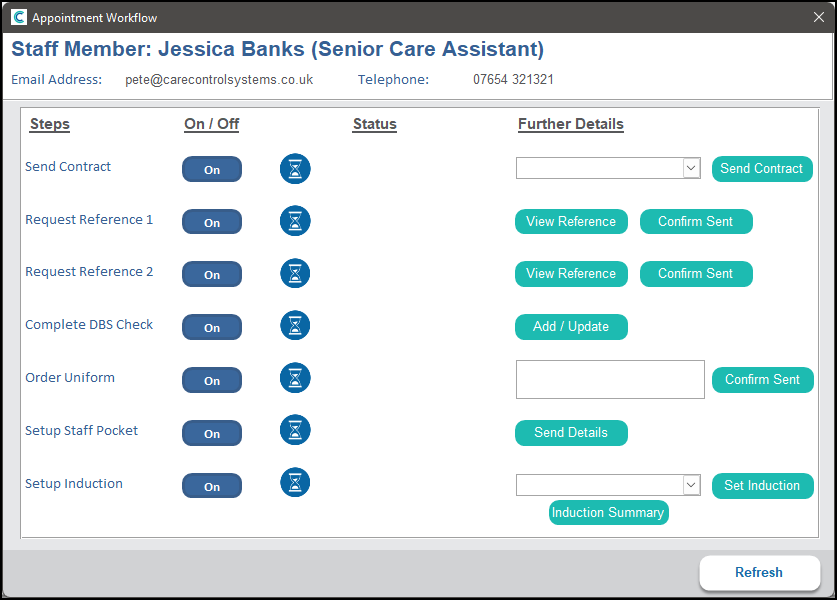Click the Setup Staff Pocket hourglass icon
837x600 pixels.
[x=295, y=431]
